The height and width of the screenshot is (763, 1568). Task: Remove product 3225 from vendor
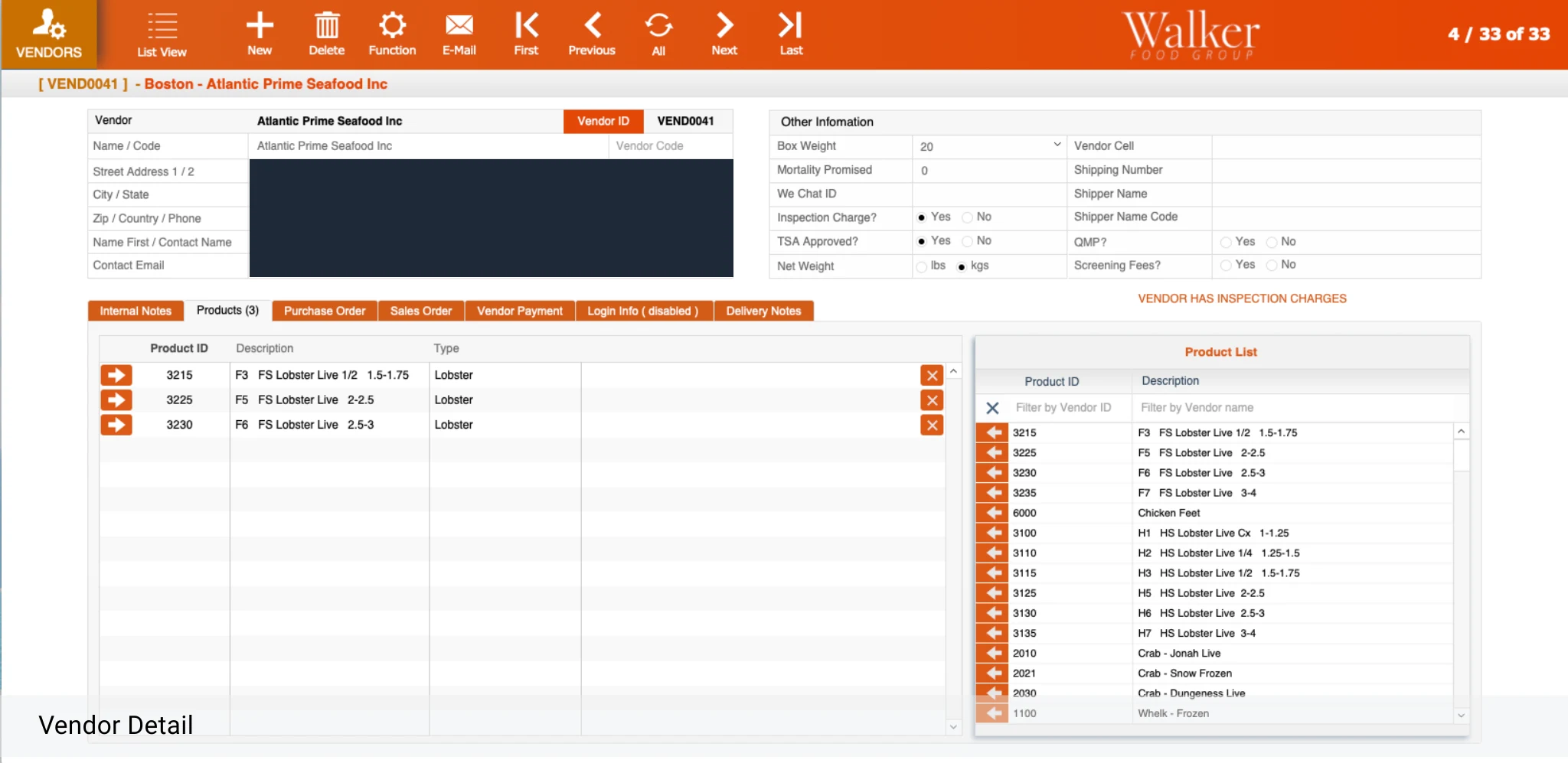932,400
